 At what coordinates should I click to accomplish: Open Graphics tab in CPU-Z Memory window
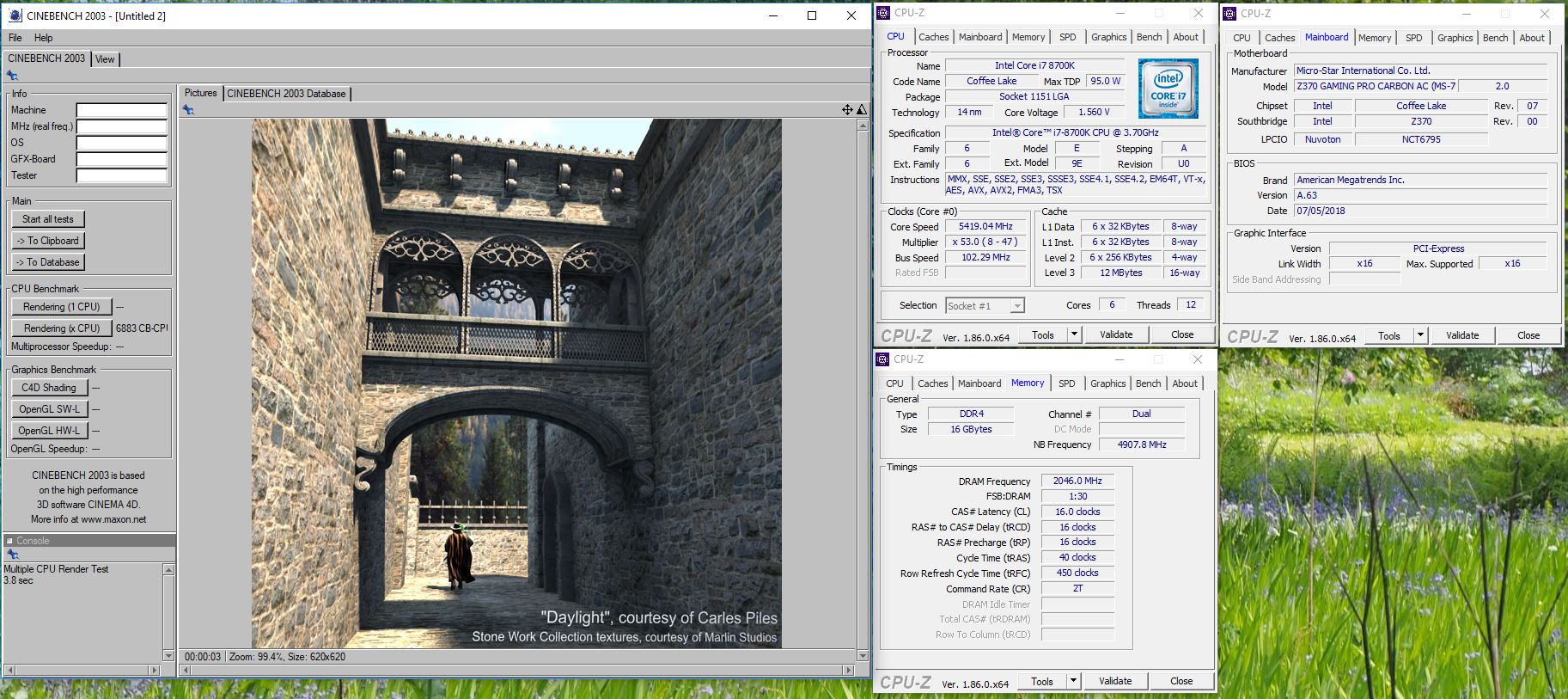pos(1107,383)
